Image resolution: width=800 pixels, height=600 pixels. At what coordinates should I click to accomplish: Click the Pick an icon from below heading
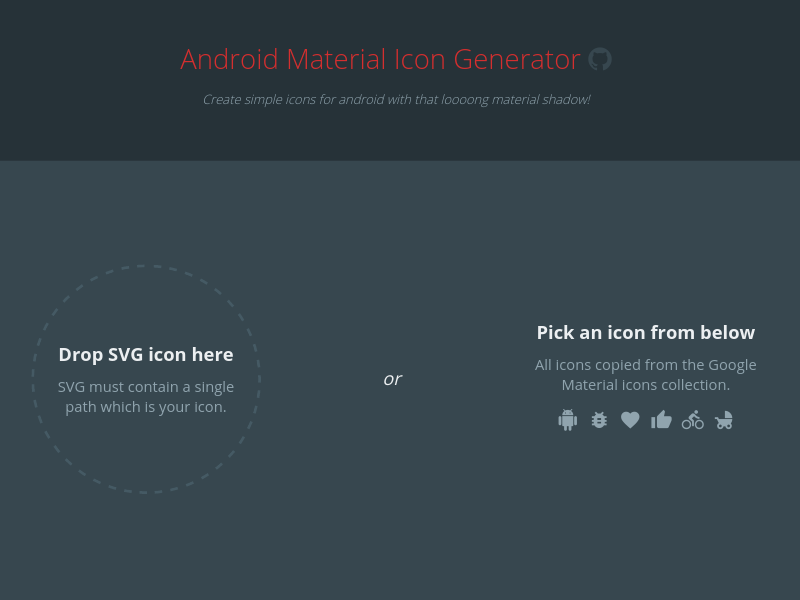point(646,332)
